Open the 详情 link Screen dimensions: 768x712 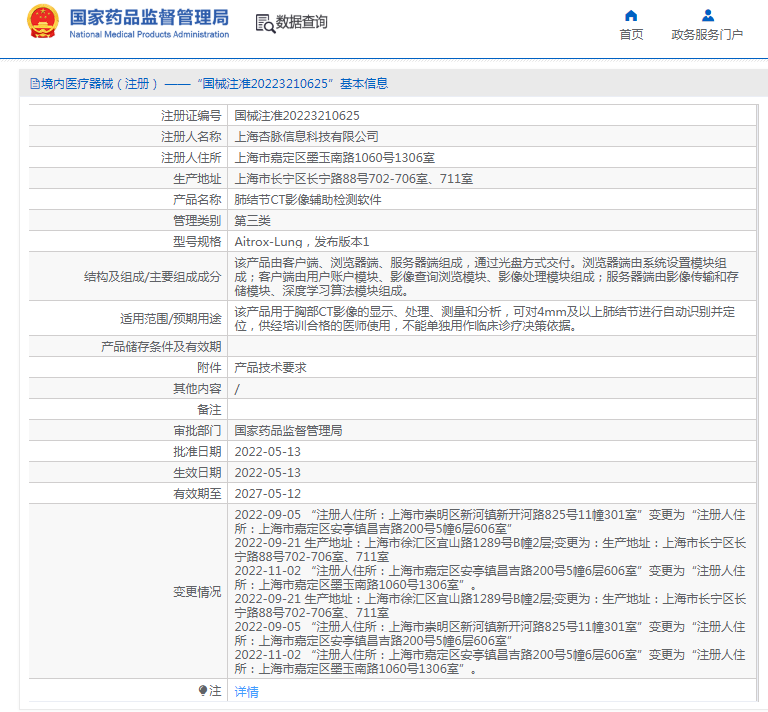pos(246,691)
